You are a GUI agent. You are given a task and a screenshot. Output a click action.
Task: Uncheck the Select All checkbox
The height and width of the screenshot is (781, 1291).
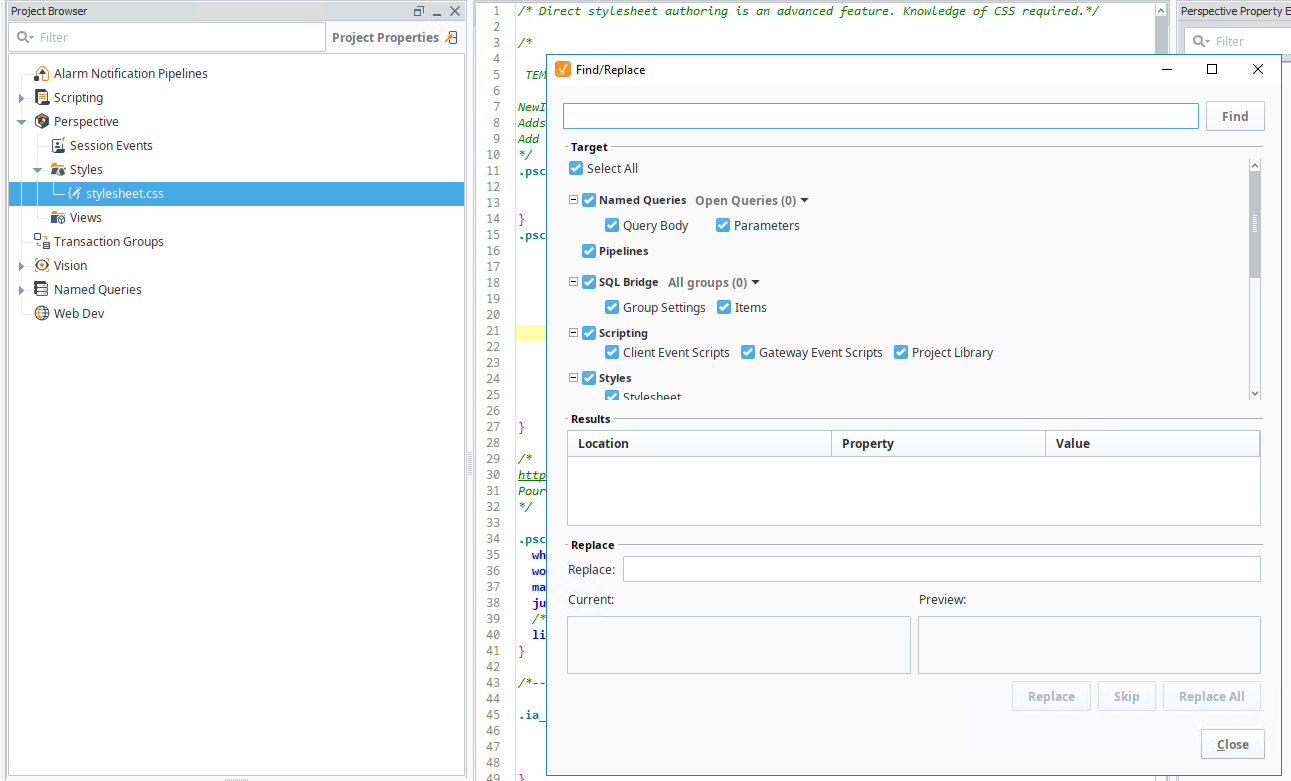pyautogui.click(x=576, y=169)
